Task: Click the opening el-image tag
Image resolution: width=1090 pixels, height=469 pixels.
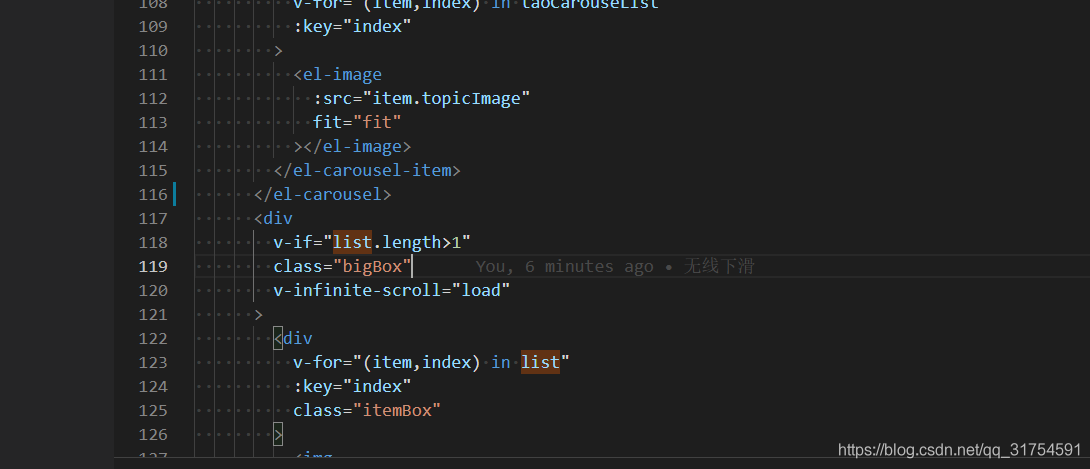Action: (x=337, y=74)
